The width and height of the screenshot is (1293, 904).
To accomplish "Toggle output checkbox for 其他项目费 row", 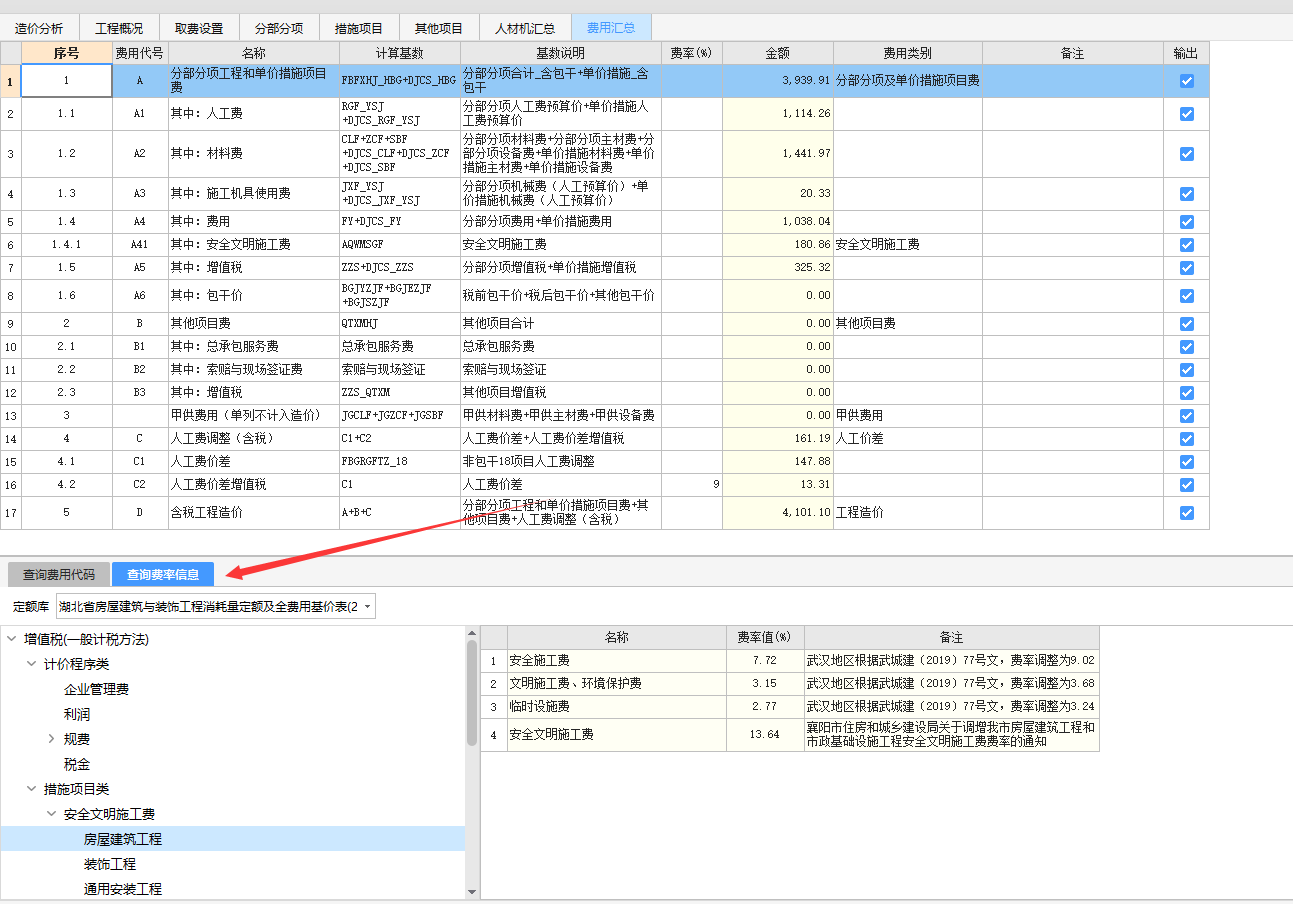I will 1186,324.
